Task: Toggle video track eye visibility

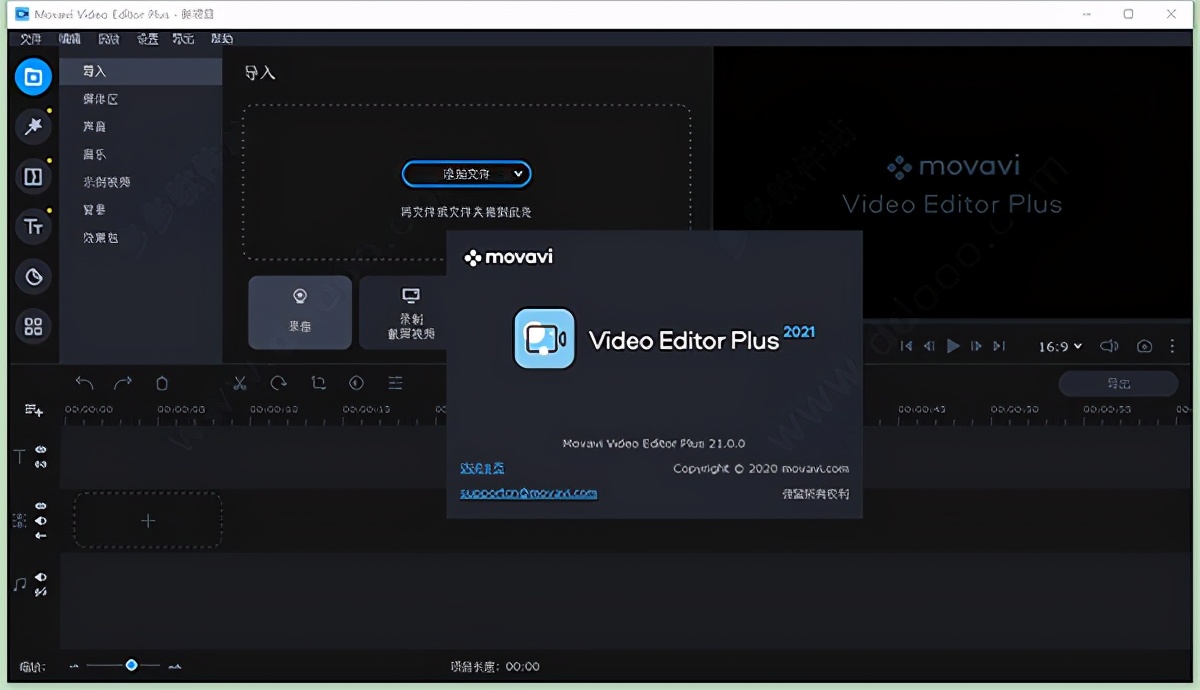Action: (41, 521)
